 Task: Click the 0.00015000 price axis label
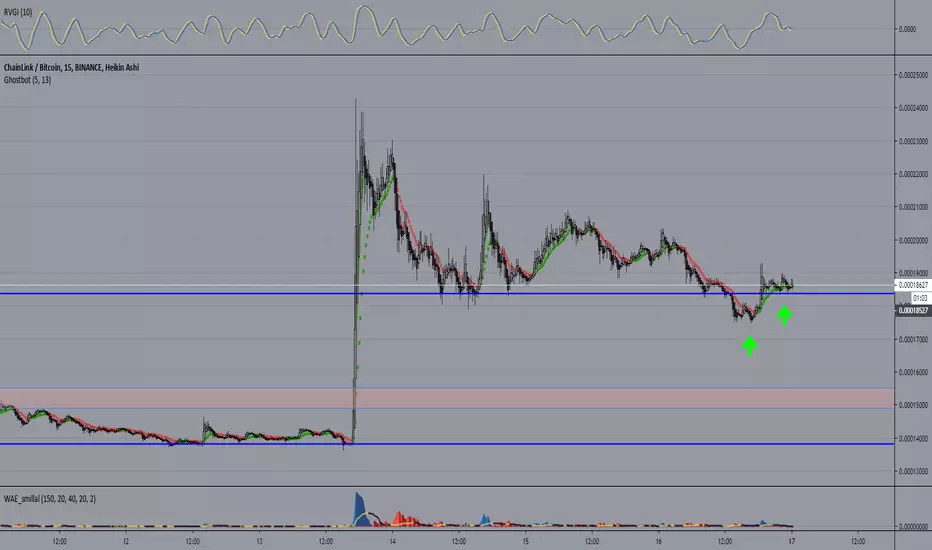click(x=913, y=405)
